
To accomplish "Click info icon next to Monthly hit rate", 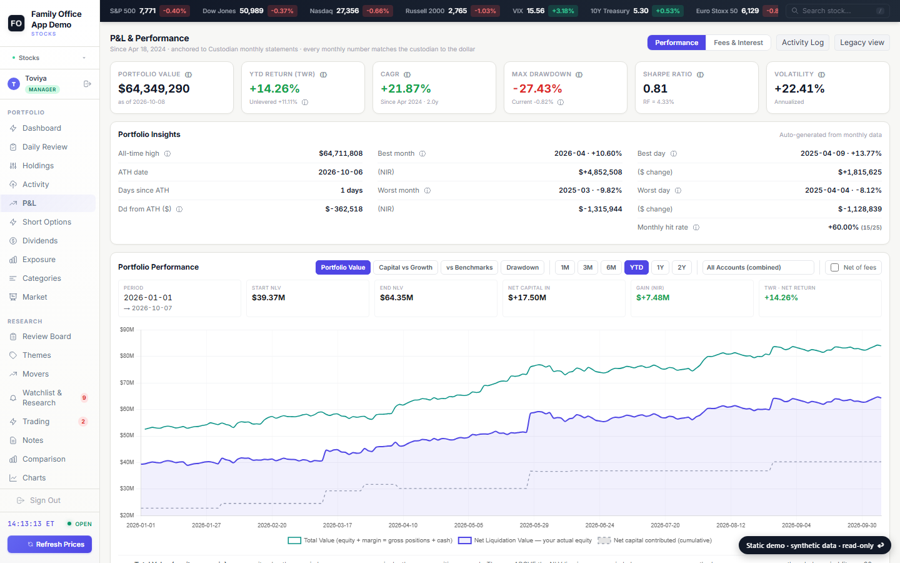I will click(x=696, y=227).
